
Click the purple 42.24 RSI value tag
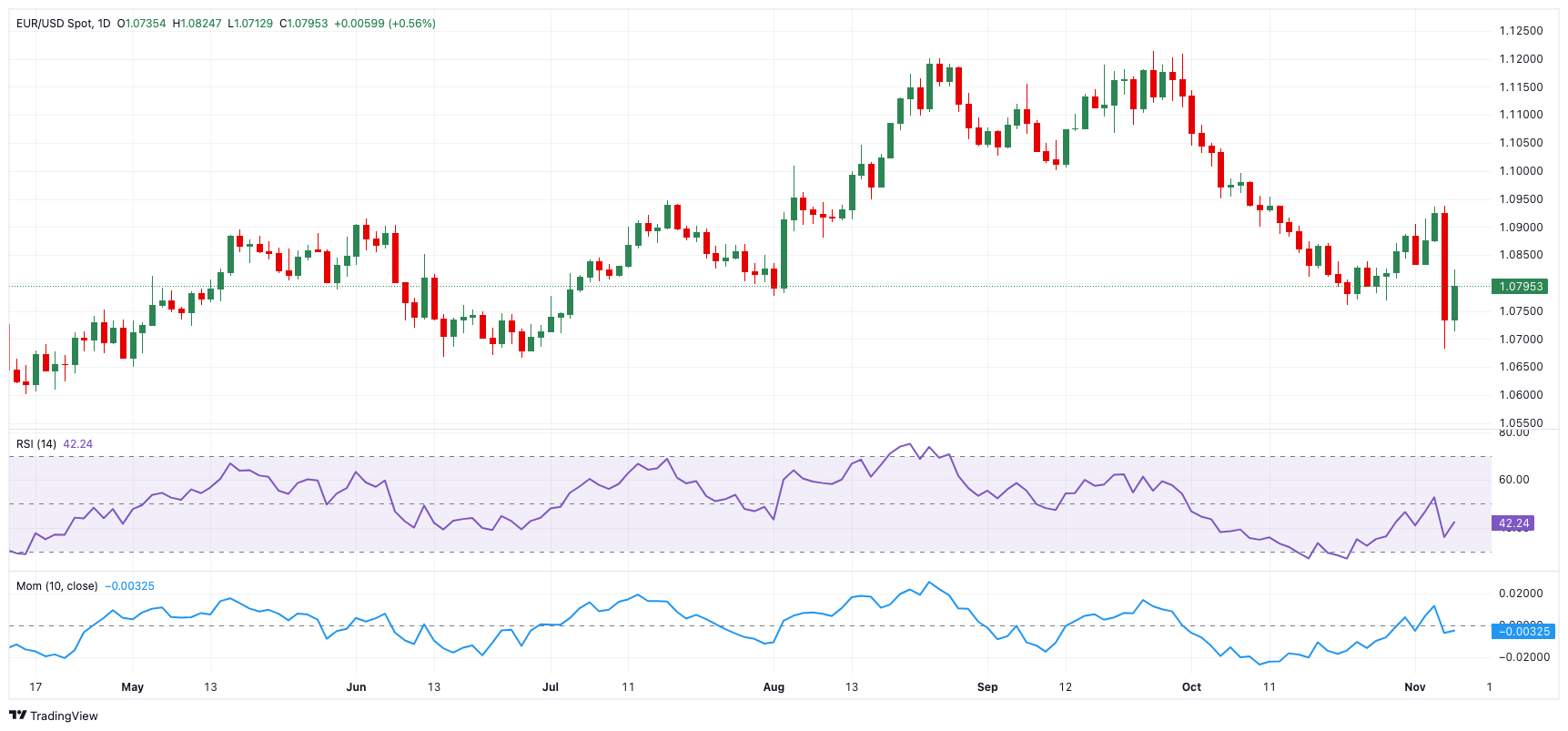pos(1513,523)
